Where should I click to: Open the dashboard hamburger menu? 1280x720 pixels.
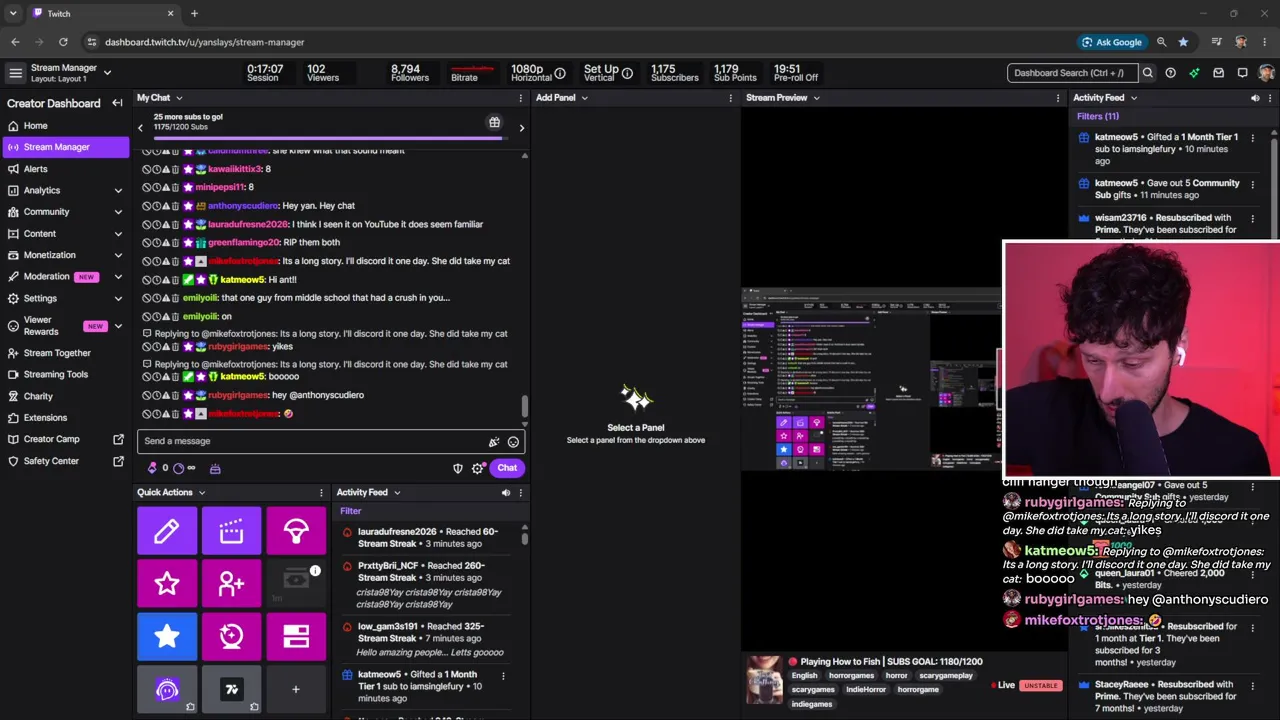[15, 72]
